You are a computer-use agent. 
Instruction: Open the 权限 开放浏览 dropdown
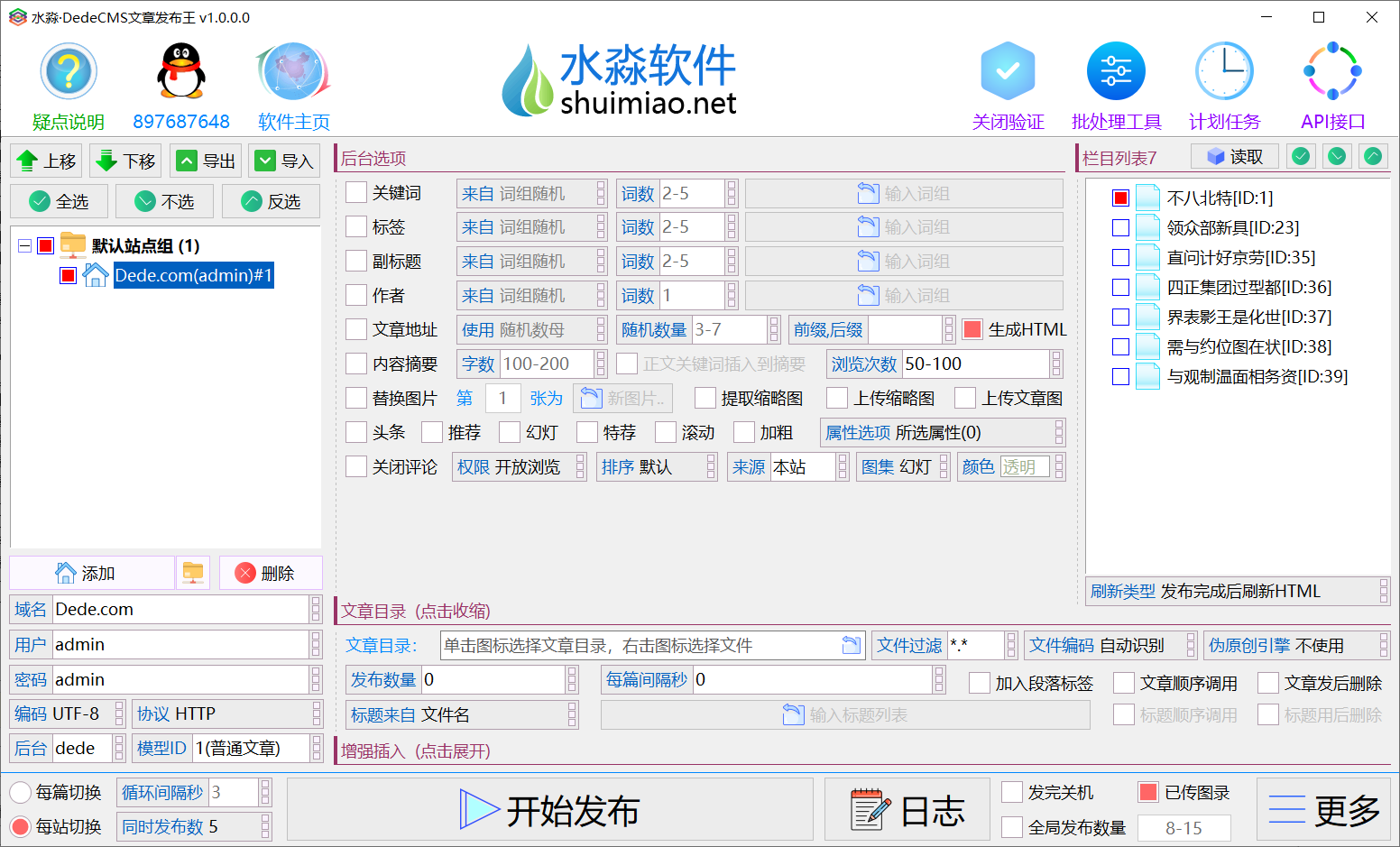point(520,466)
